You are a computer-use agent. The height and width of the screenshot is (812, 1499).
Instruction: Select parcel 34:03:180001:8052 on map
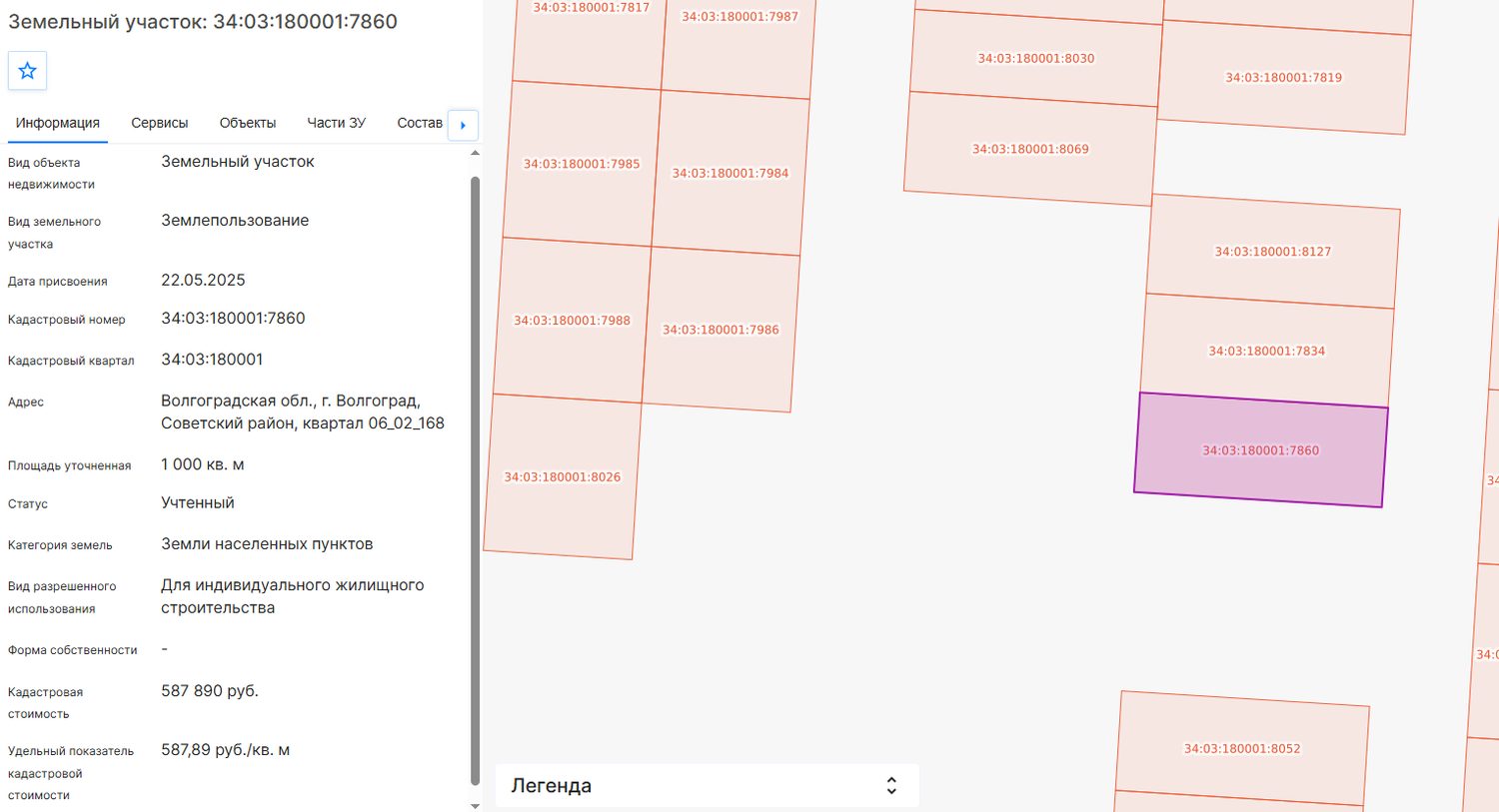pos(1241,748)
